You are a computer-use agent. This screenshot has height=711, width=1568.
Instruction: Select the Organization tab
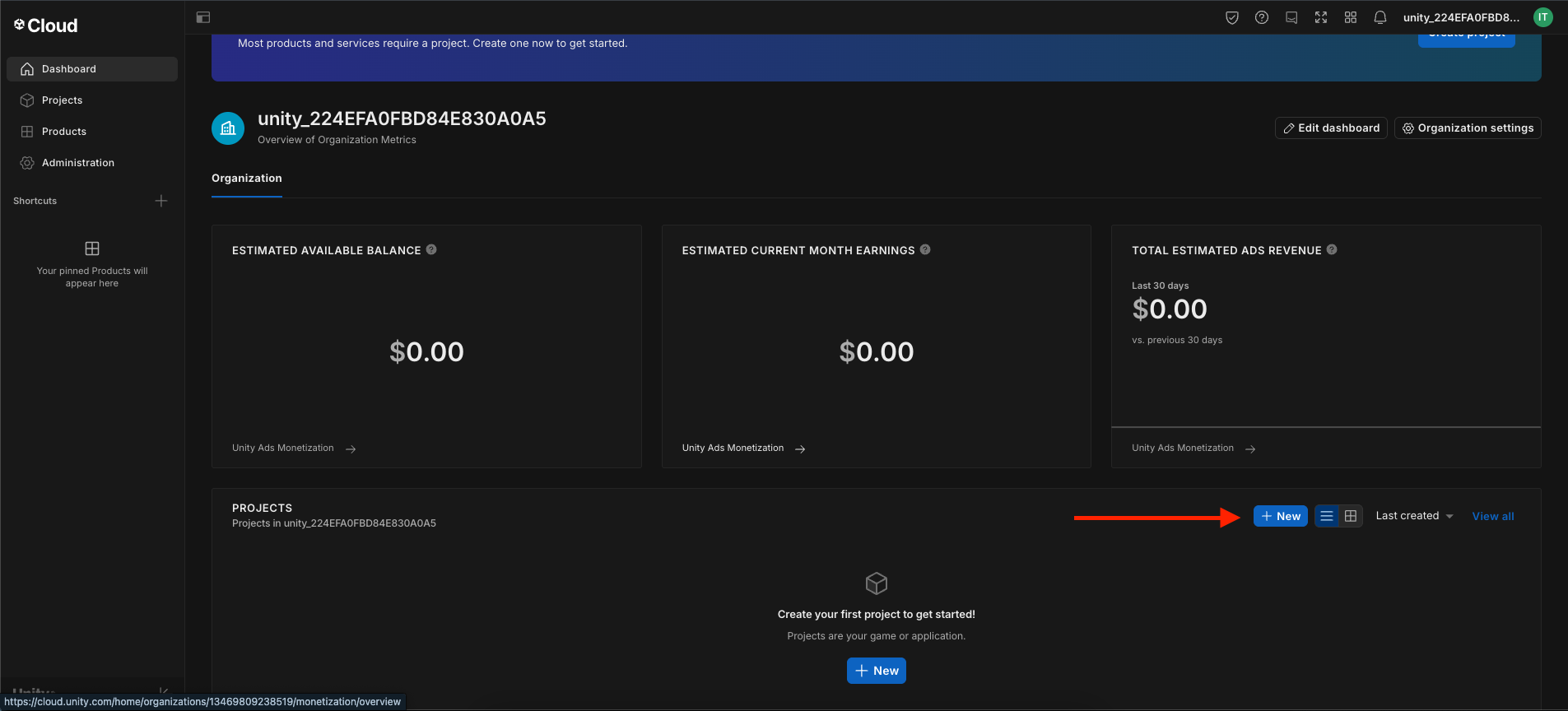pos(247,179)
